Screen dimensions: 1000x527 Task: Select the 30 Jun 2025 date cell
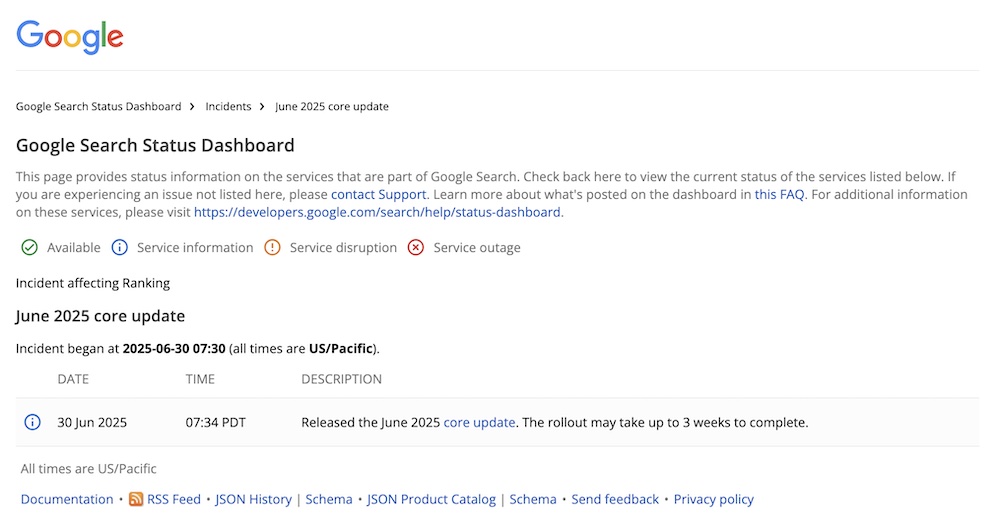[92, 422]
